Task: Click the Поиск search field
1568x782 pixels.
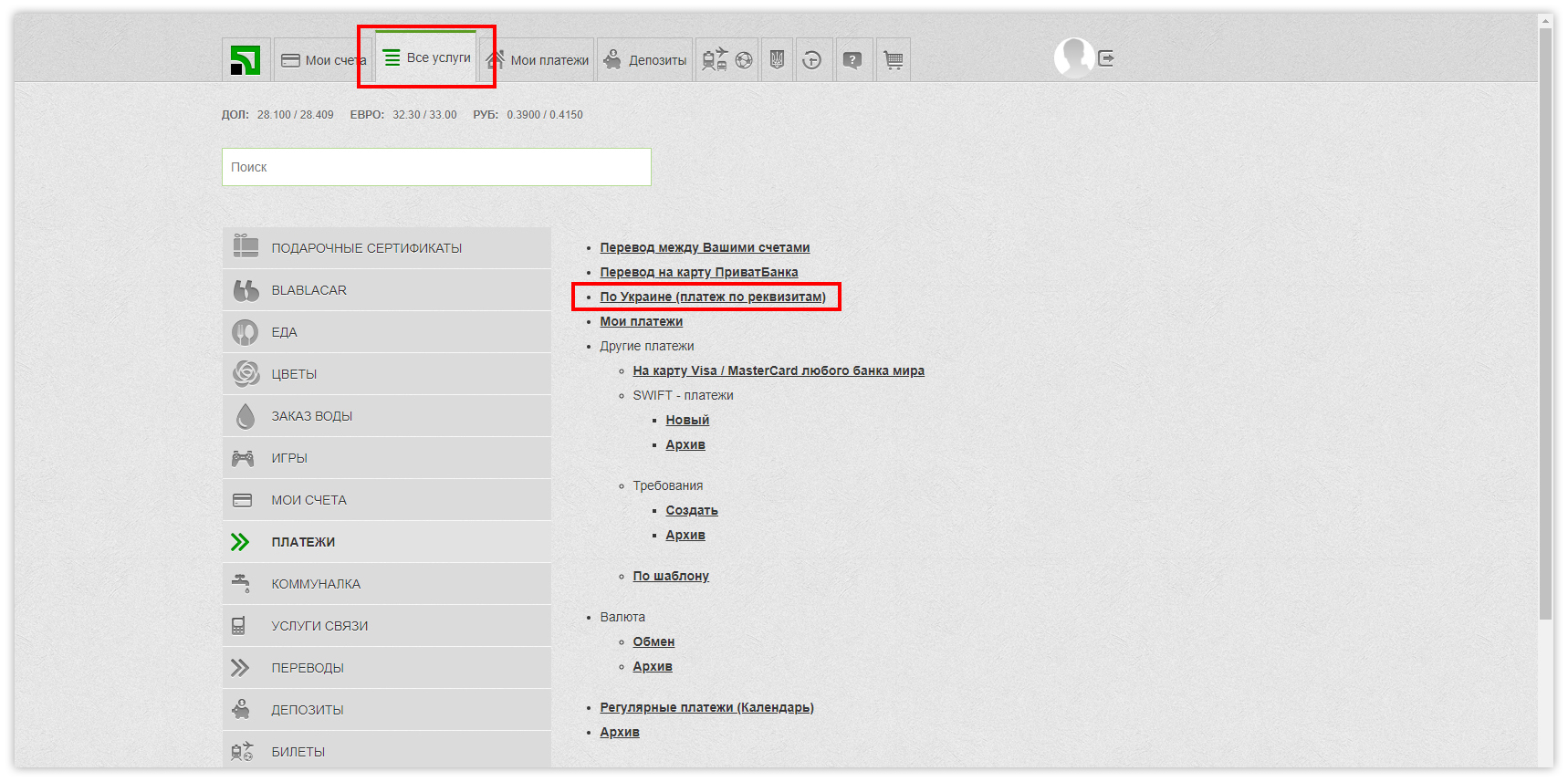Action: (x=436, y=167)
